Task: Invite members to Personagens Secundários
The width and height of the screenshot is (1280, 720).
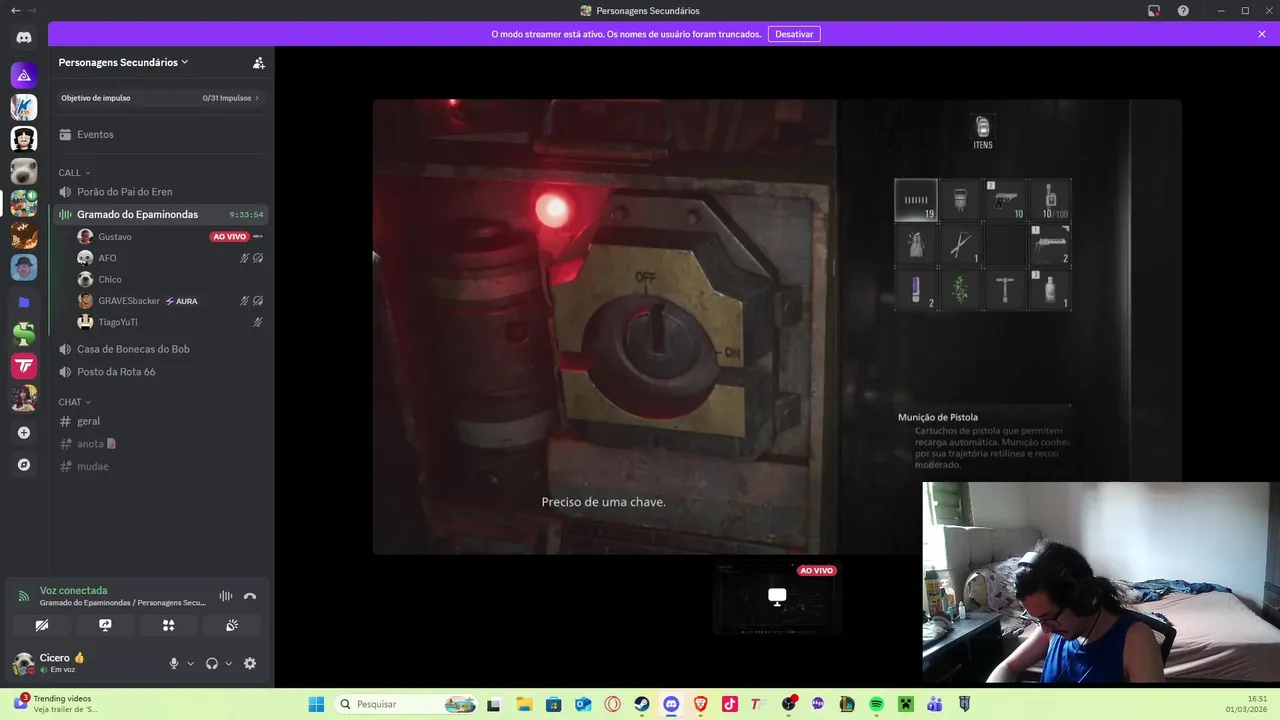Action: click(259, 62)
